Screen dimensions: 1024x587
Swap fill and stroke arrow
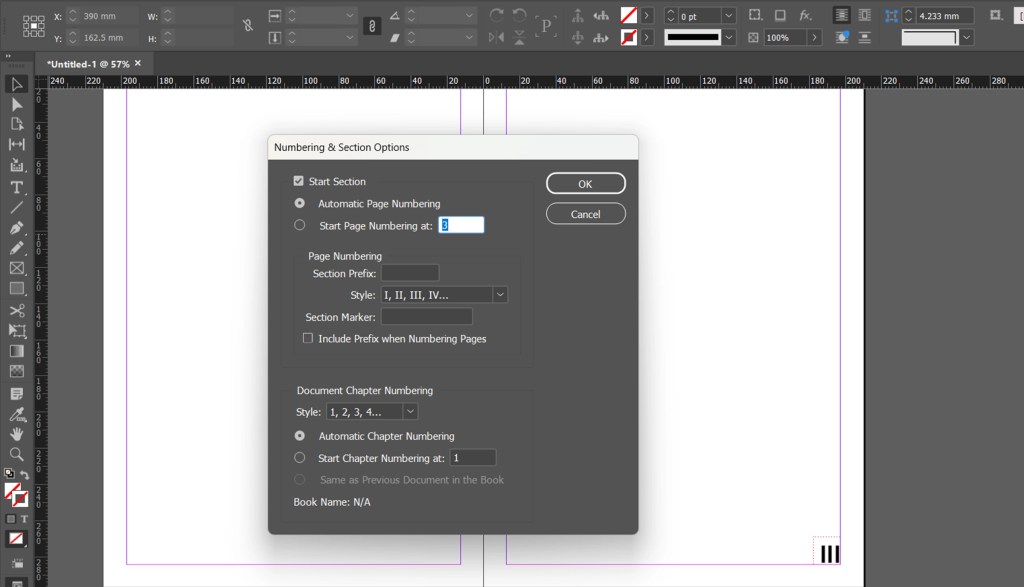coord(25,475)
